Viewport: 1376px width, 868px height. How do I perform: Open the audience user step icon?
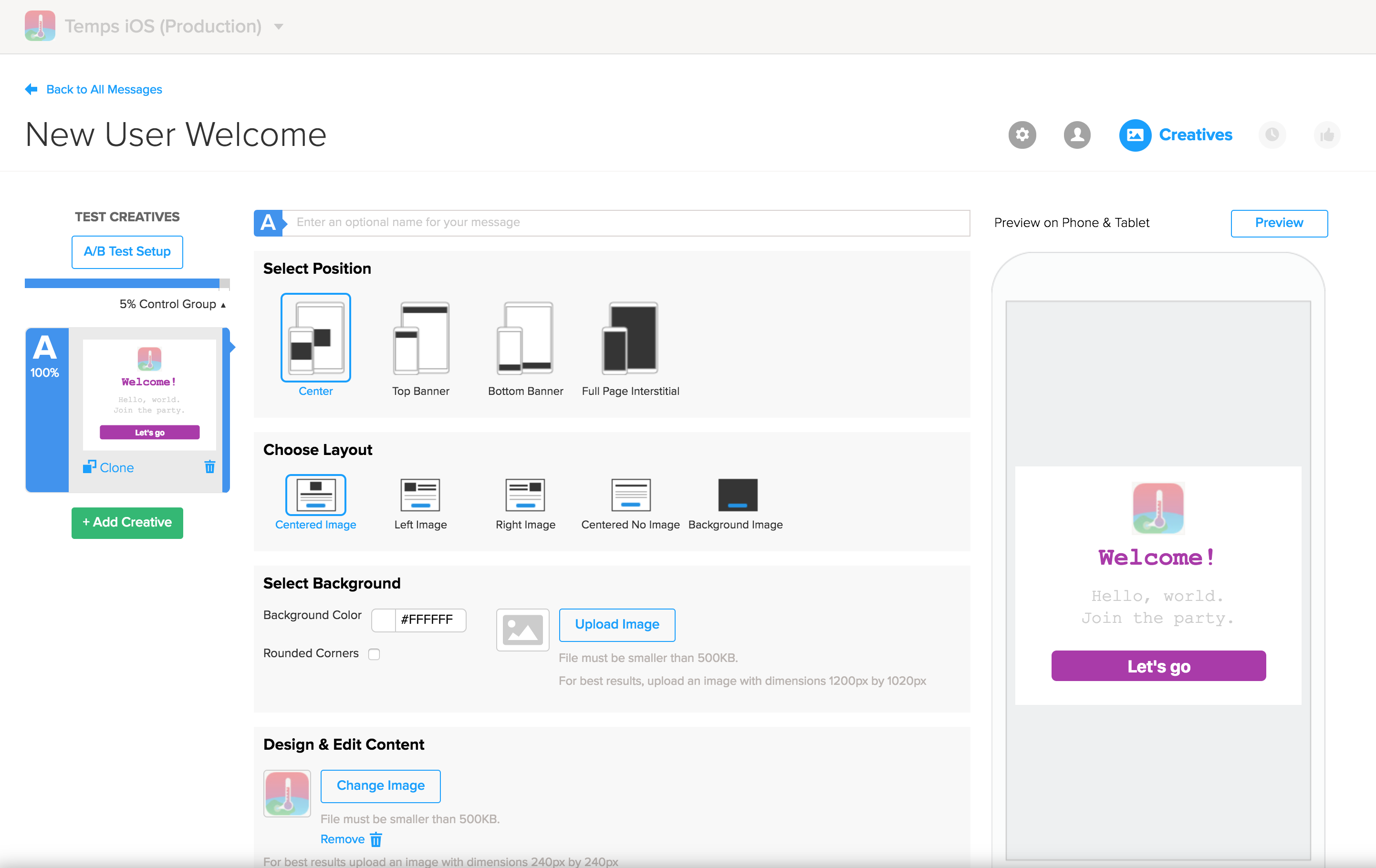pyautogui.click(x=1076, y=135)
